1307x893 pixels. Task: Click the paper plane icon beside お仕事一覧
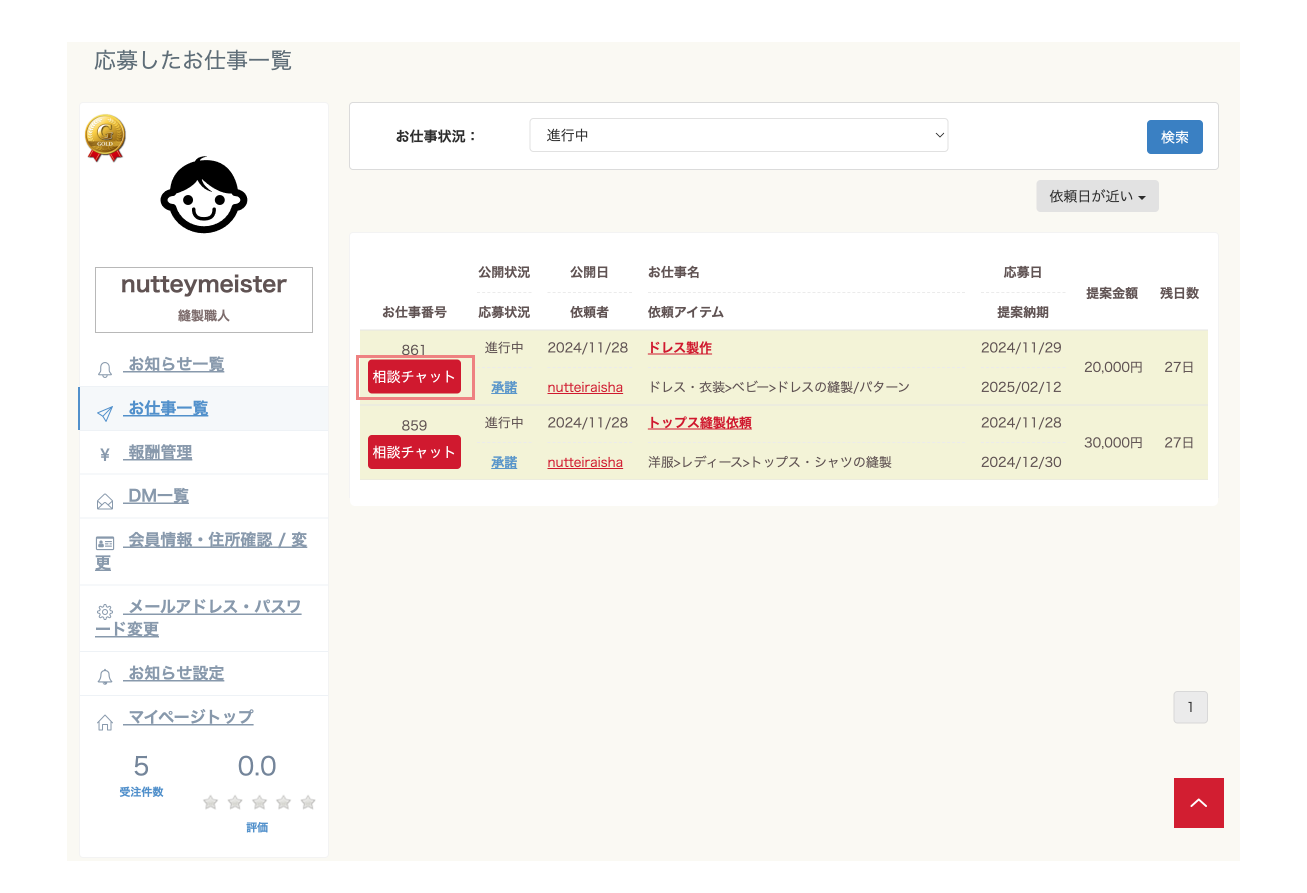pyautogui.click(x=105, y=413)
